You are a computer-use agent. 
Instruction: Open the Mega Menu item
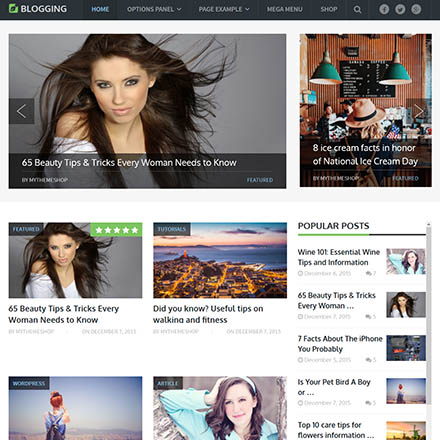[x=285, y=9]
